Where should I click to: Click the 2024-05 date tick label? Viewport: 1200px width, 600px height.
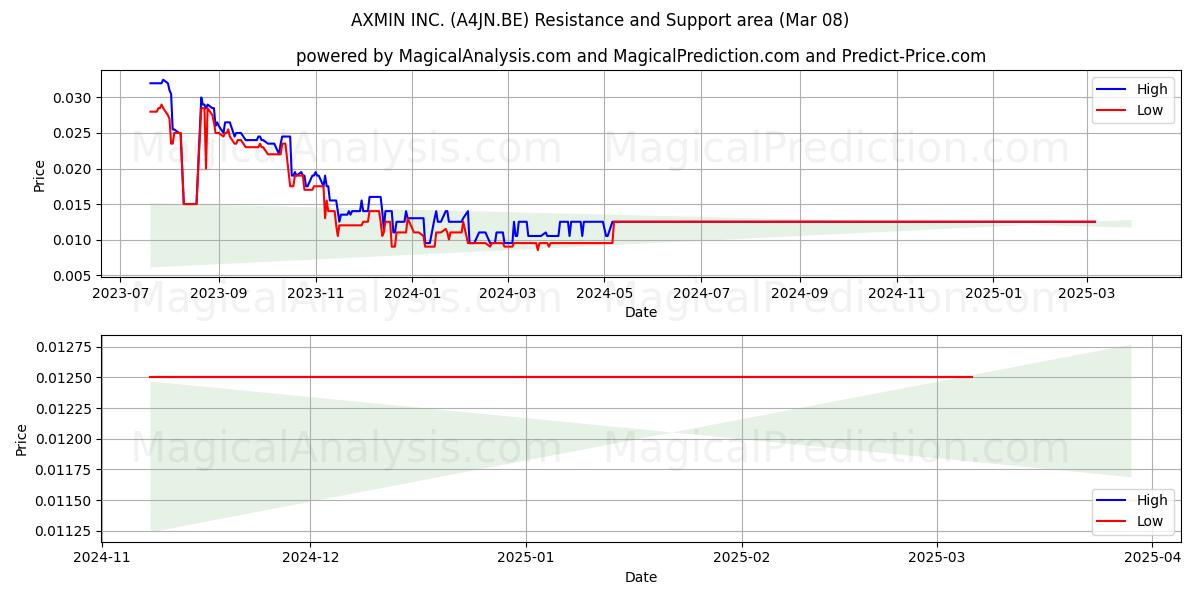click(x=605, y=294)
